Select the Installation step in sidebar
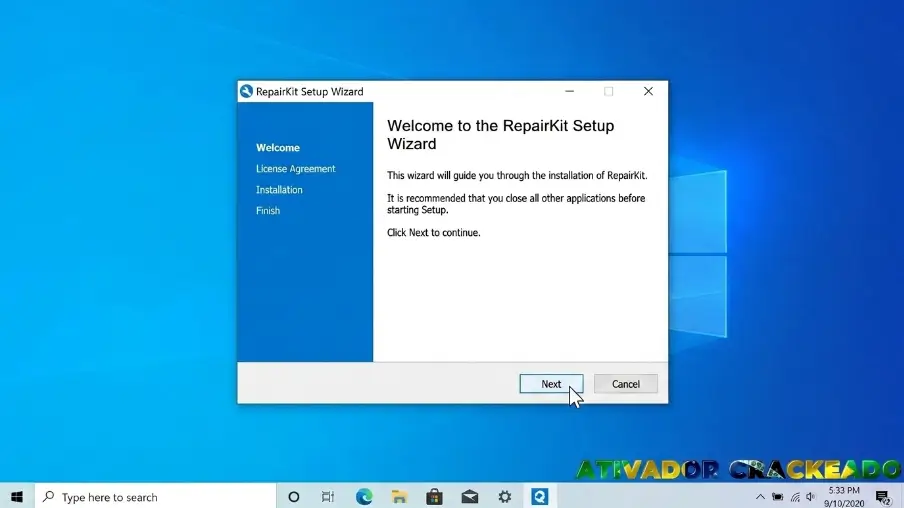This screenshot has width=904, height=508. click(x=279, y=190)
